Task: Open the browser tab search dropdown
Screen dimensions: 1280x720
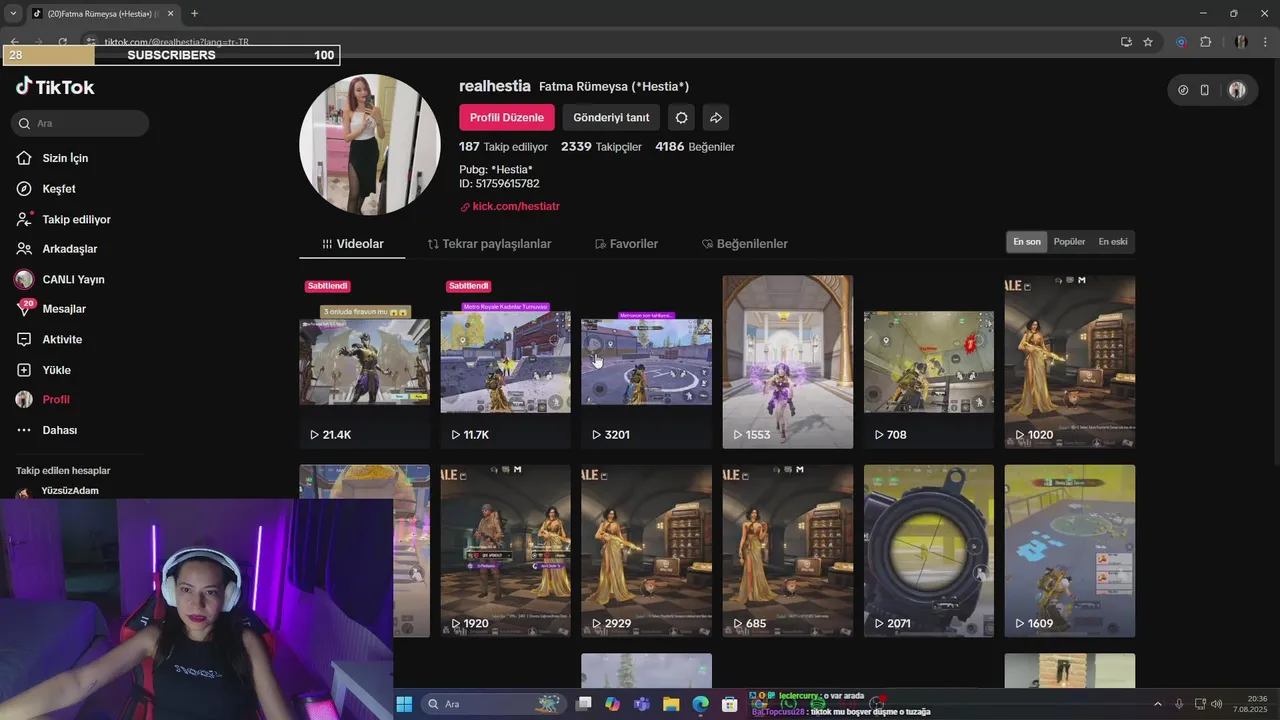Action: (x=13, y=13)
